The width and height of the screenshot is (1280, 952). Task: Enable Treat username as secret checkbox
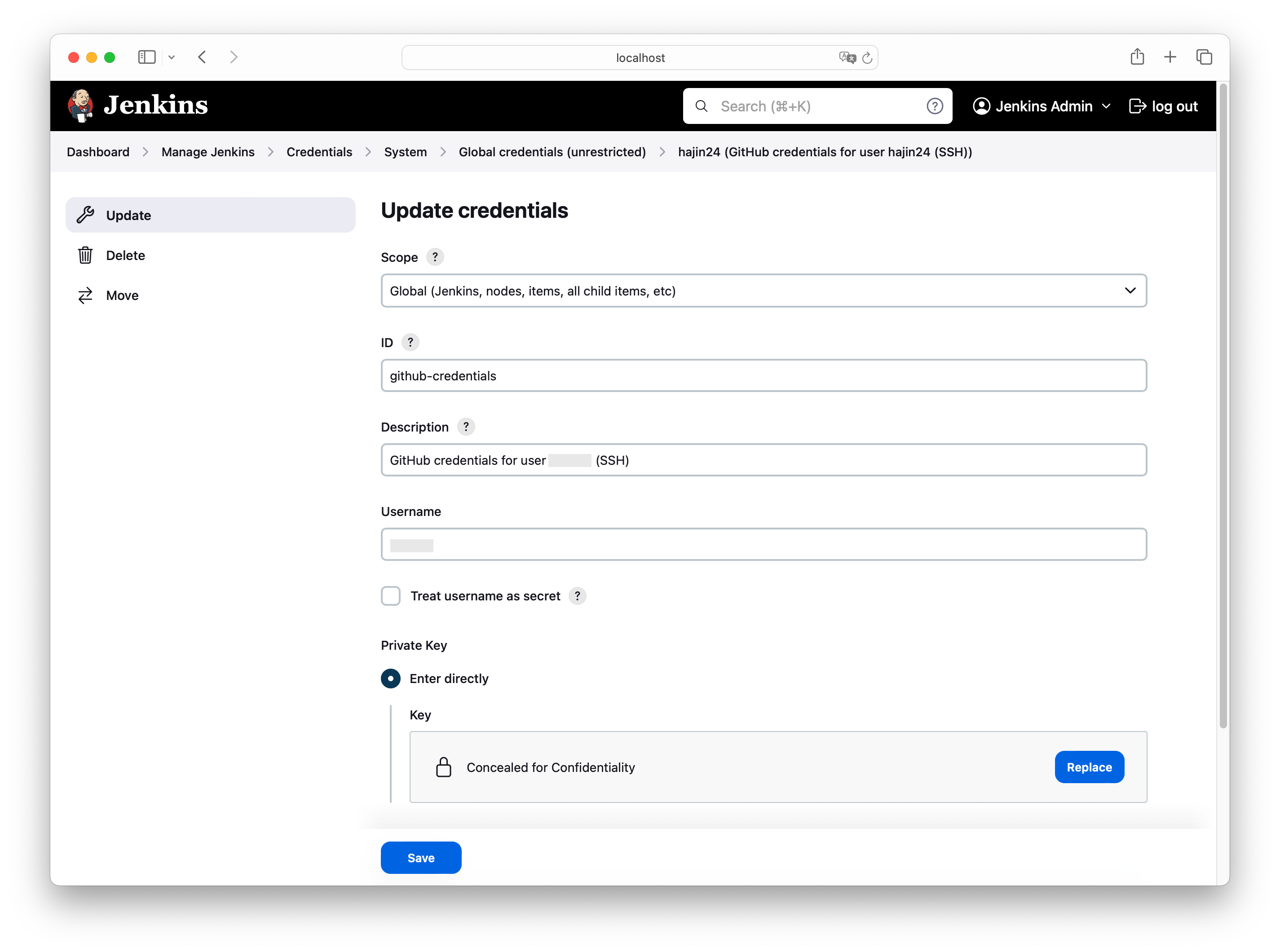(391, 596)
